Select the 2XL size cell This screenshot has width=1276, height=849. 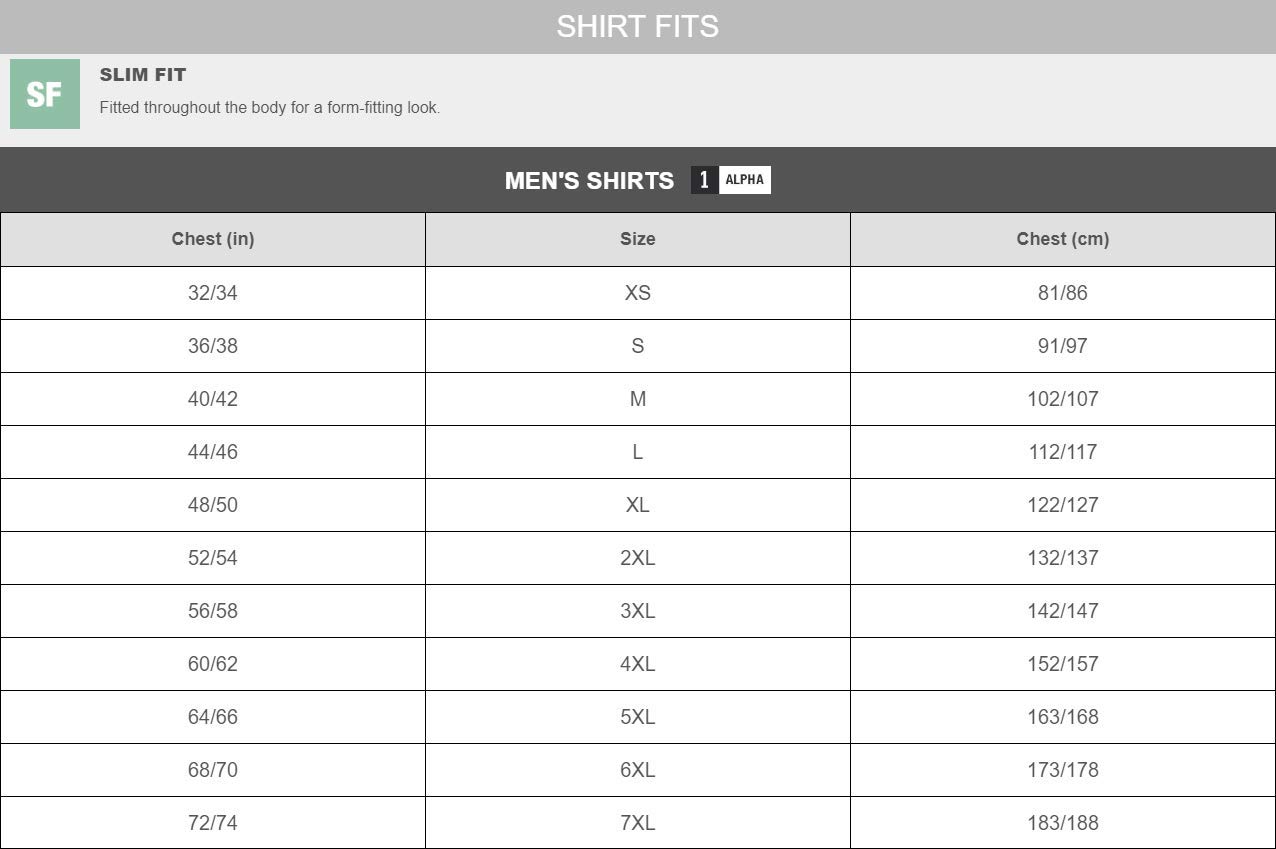[x=638, y=558]
